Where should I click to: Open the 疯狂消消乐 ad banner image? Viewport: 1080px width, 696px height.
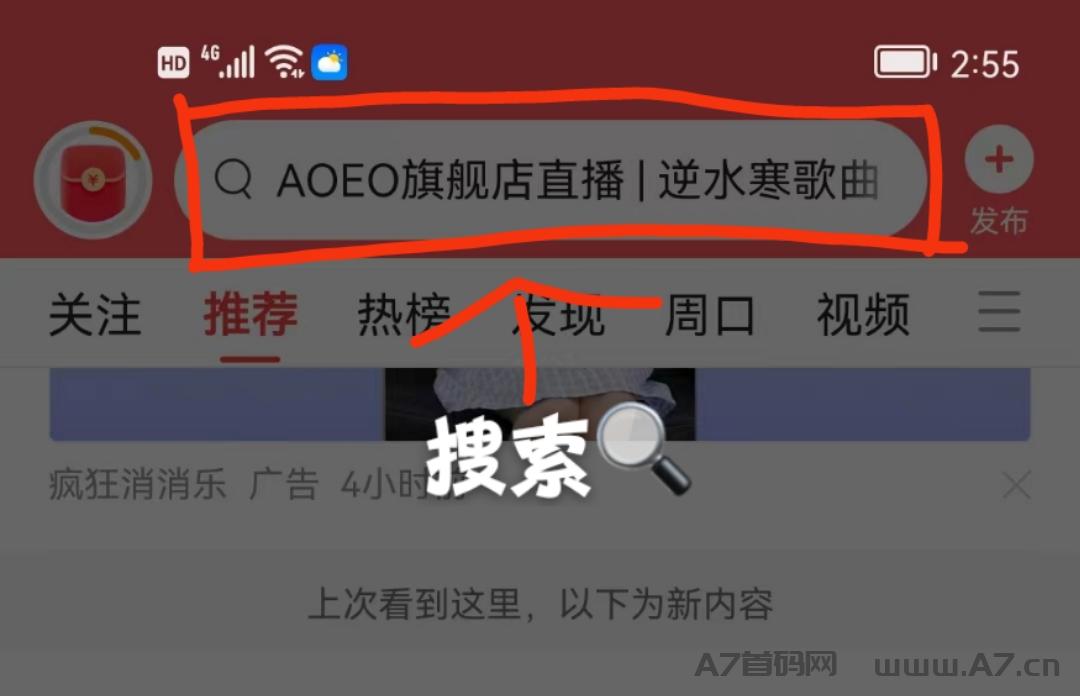pyautogui.click(x=540, y=405)
